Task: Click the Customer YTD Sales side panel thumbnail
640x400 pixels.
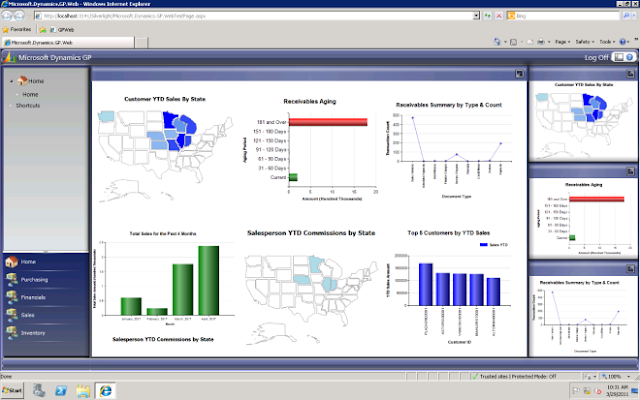Action: 583,120
